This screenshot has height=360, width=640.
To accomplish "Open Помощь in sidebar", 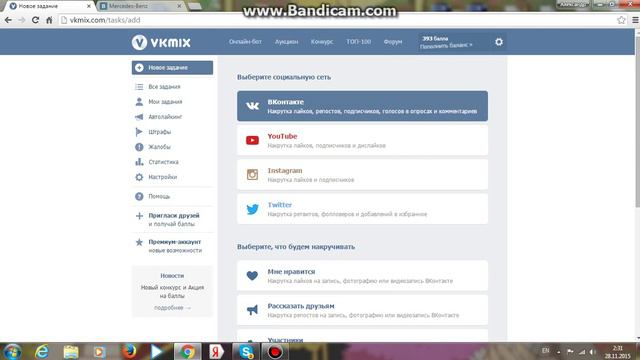I will (159, 196).
